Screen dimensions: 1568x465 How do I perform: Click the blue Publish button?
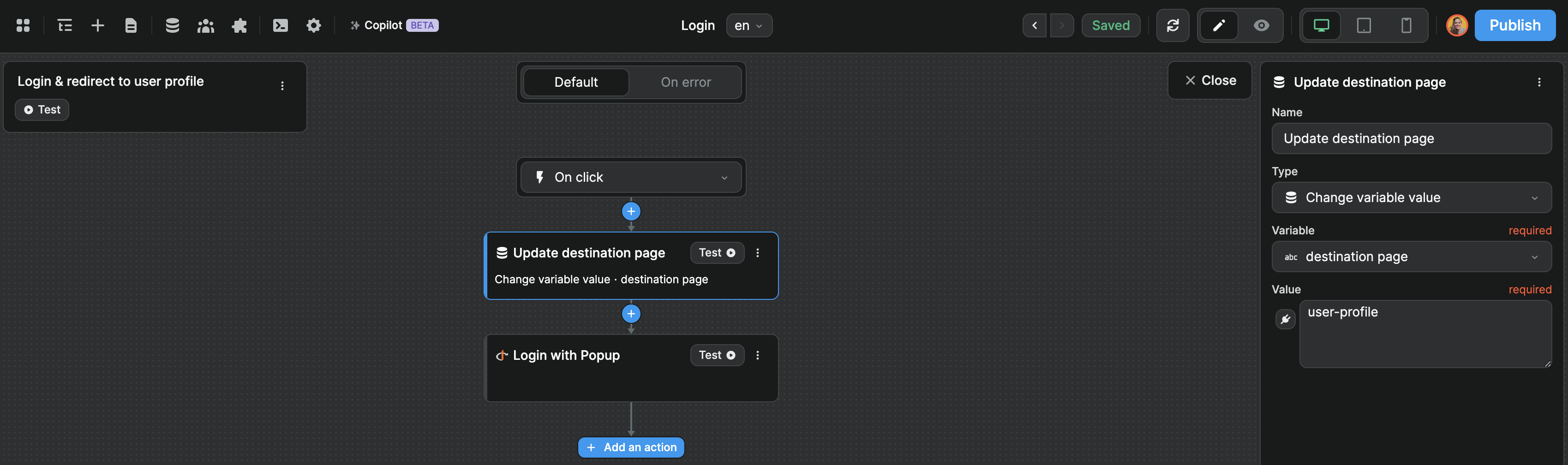point(1515,25)
